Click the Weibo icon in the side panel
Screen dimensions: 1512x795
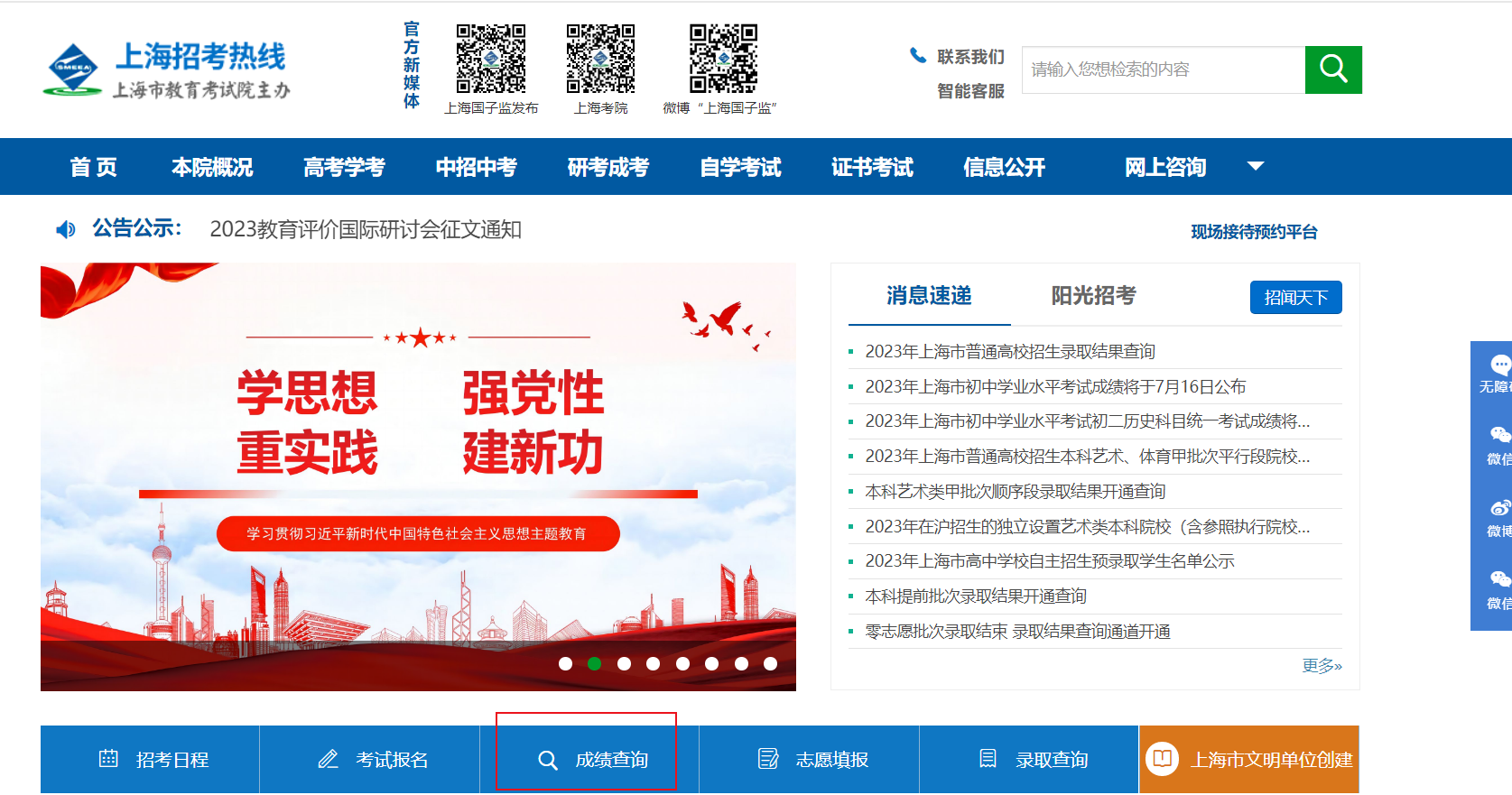(x=1500, y=509)
